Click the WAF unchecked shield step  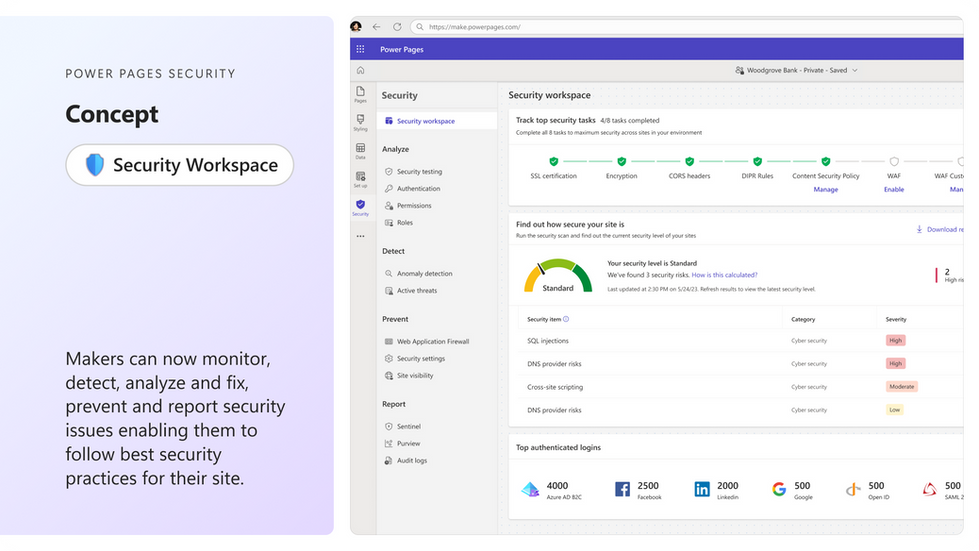click(894, 161)
